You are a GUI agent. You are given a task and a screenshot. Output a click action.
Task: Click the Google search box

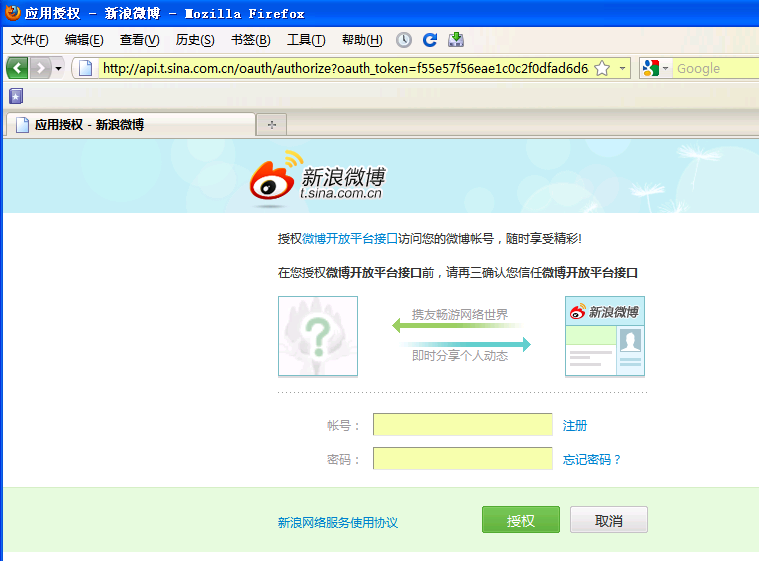[716, 68]
